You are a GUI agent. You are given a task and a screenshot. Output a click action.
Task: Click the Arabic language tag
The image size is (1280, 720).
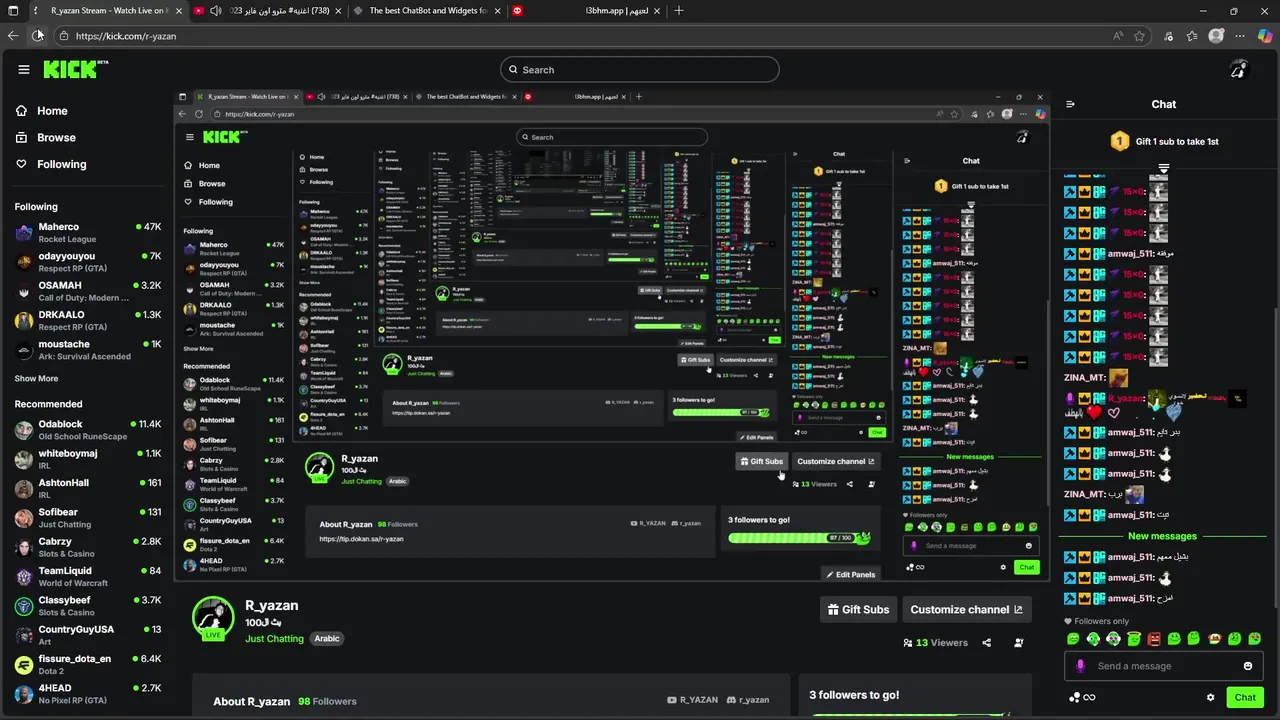(x=327, y=639)
